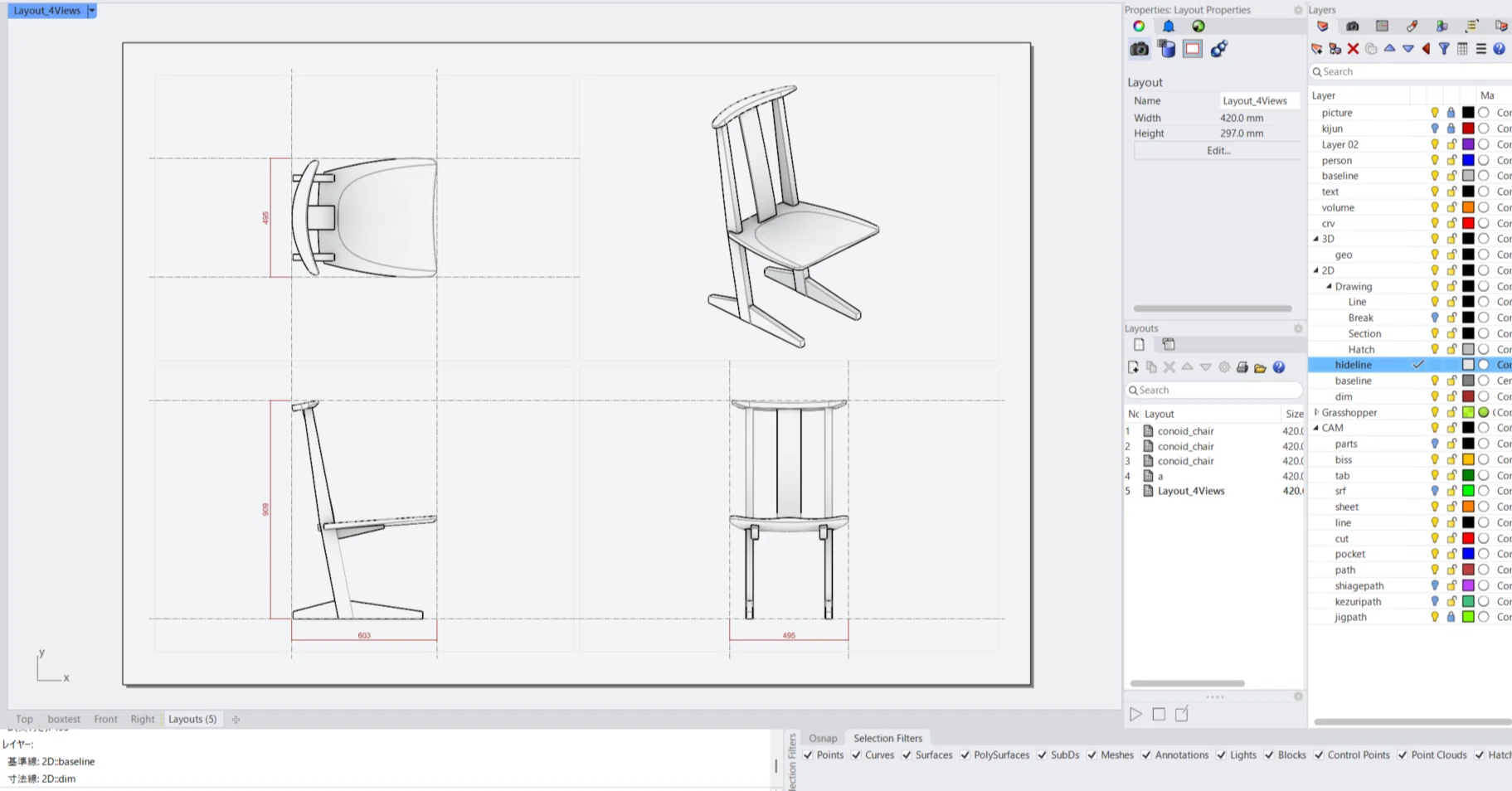The width and height of the screenshot is (1512, 791).
Task: Toggle the Points selection filter checkbox
Action: [x=809, y=755]
